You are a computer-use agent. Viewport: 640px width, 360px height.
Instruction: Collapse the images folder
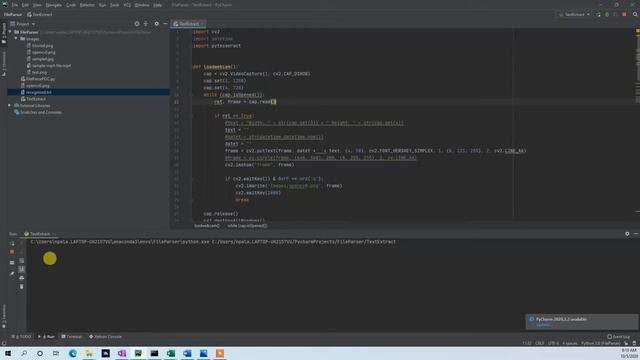[x=16, y=39]
